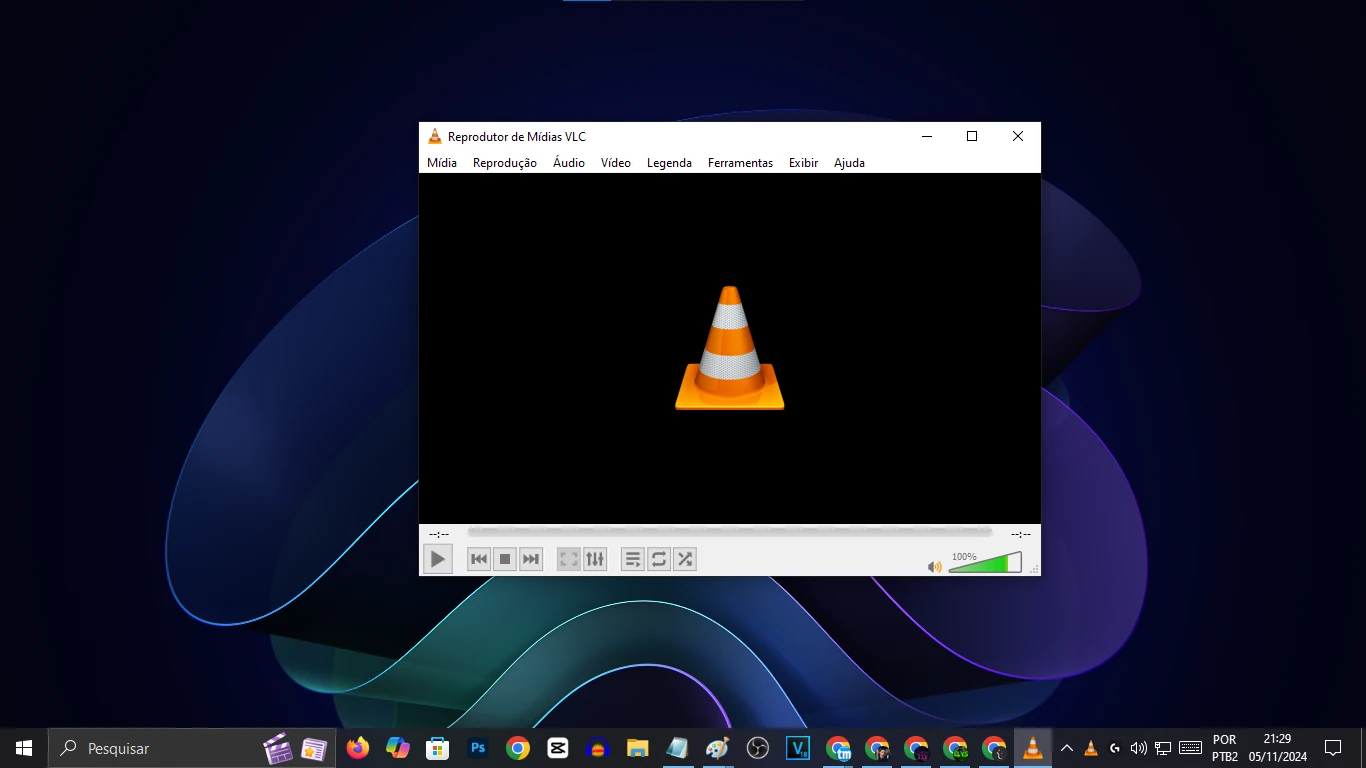Show the VLC playlist
Screen dimensions: 1366x768
(633, 559)
